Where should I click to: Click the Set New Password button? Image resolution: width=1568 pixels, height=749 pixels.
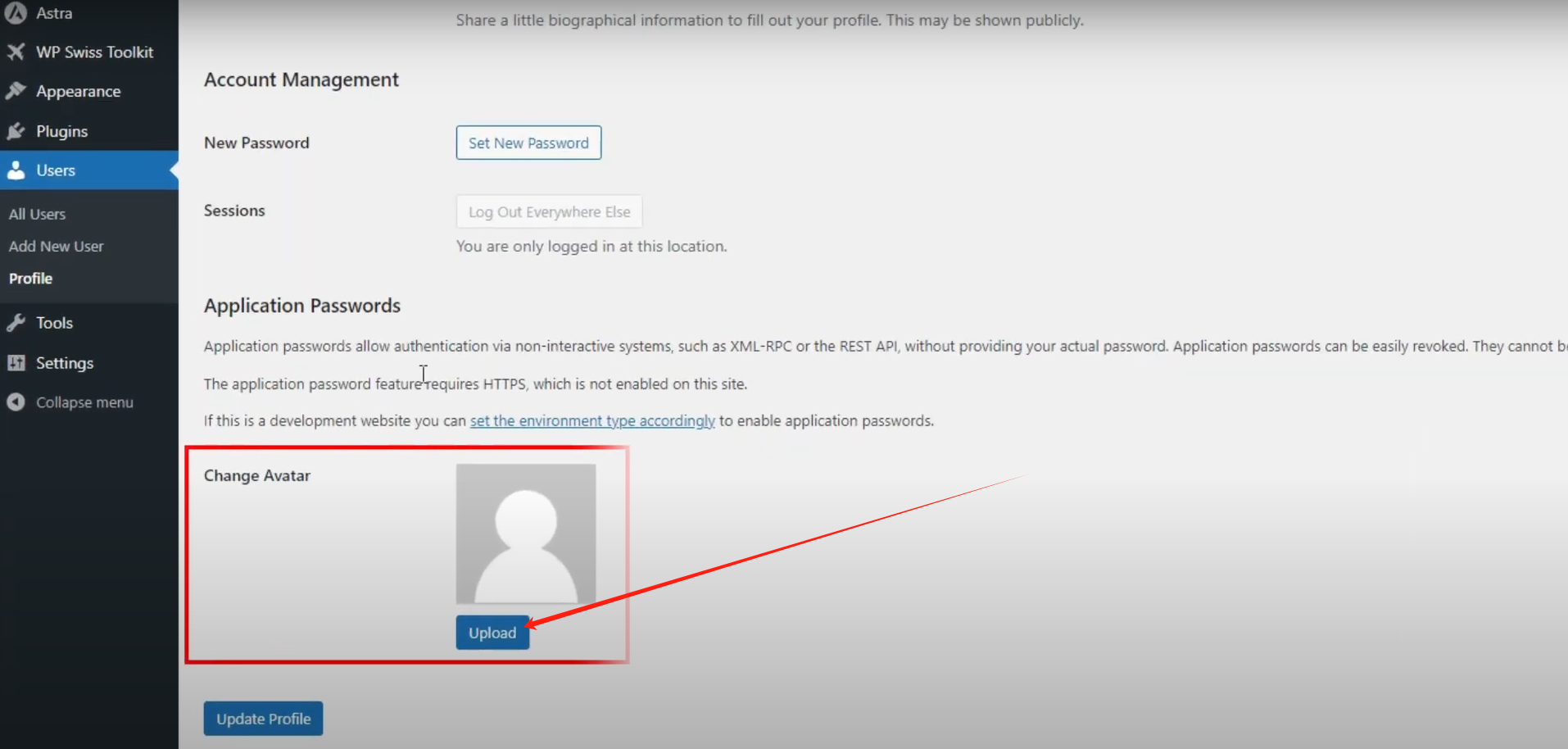(528, 143)
